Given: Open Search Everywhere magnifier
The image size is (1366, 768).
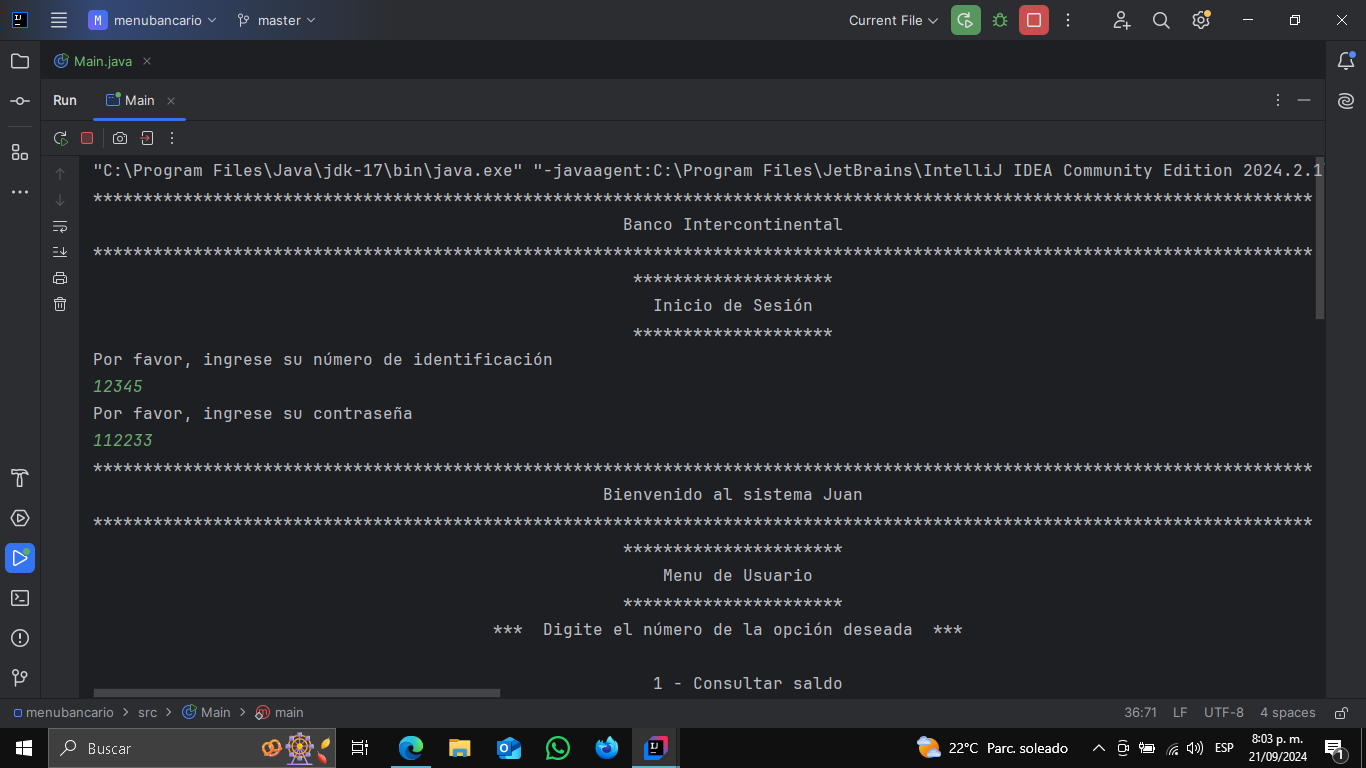Looking at the screenshot, I should (1161, 20).
